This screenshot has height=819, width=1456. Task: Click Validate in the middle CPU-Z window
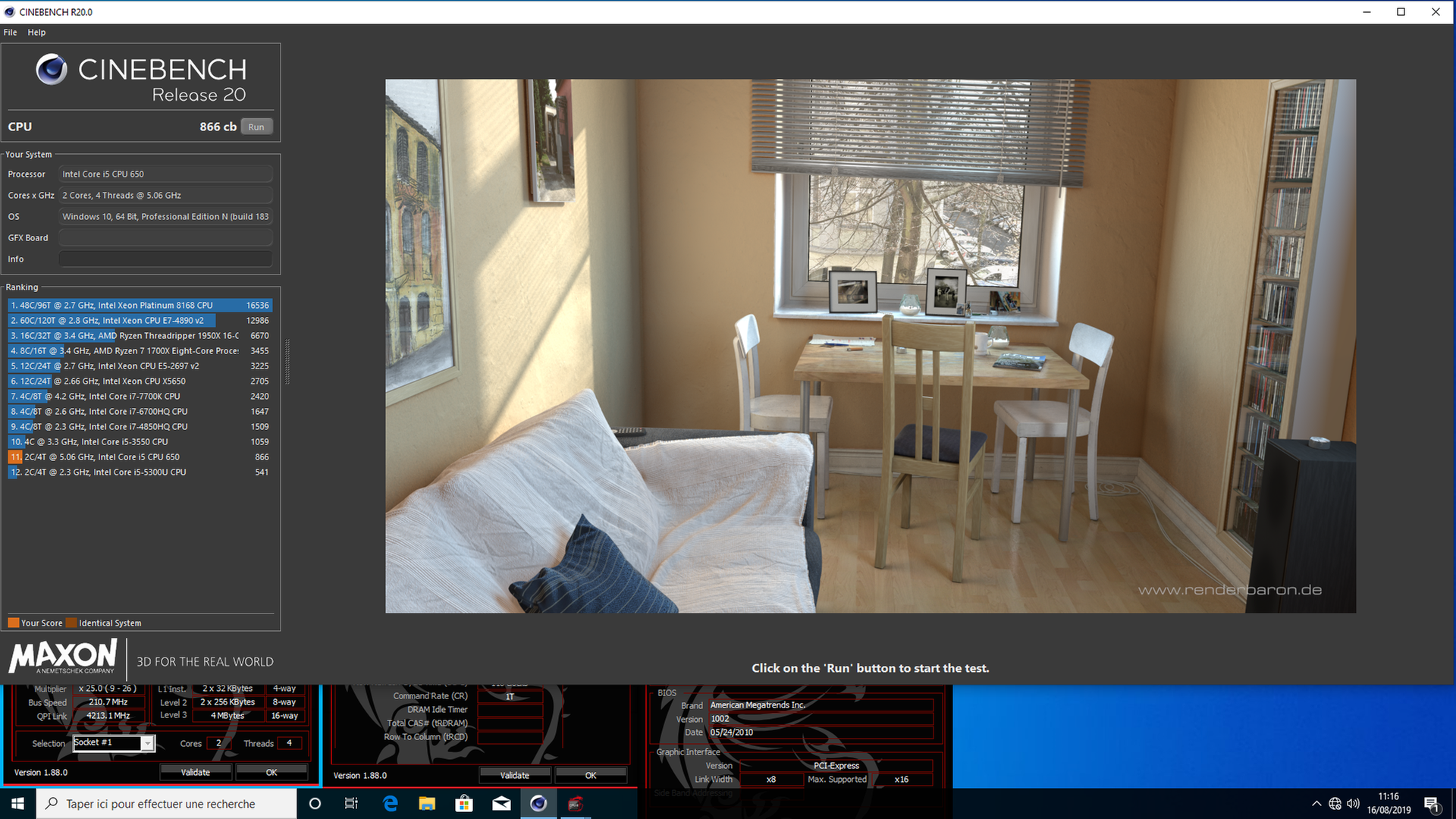(515, 776)
